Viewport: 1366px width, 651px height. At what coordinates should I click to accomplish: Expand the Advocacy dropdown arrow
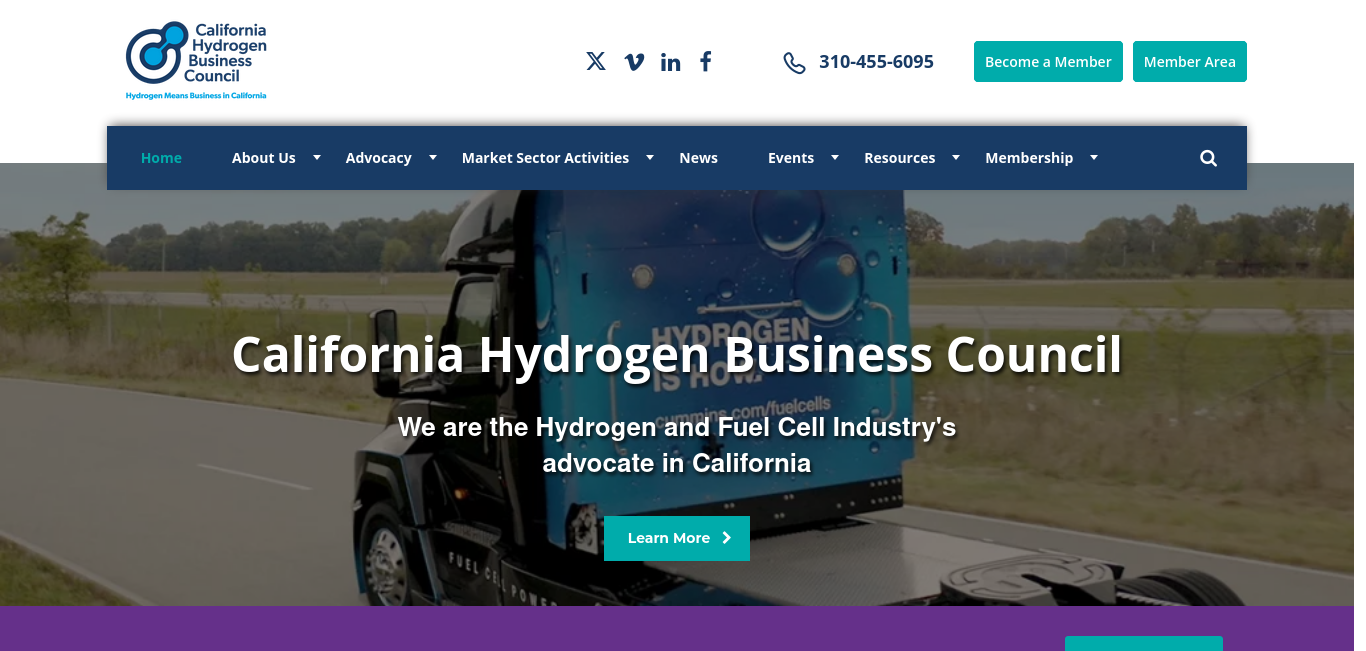pos(433,157)
